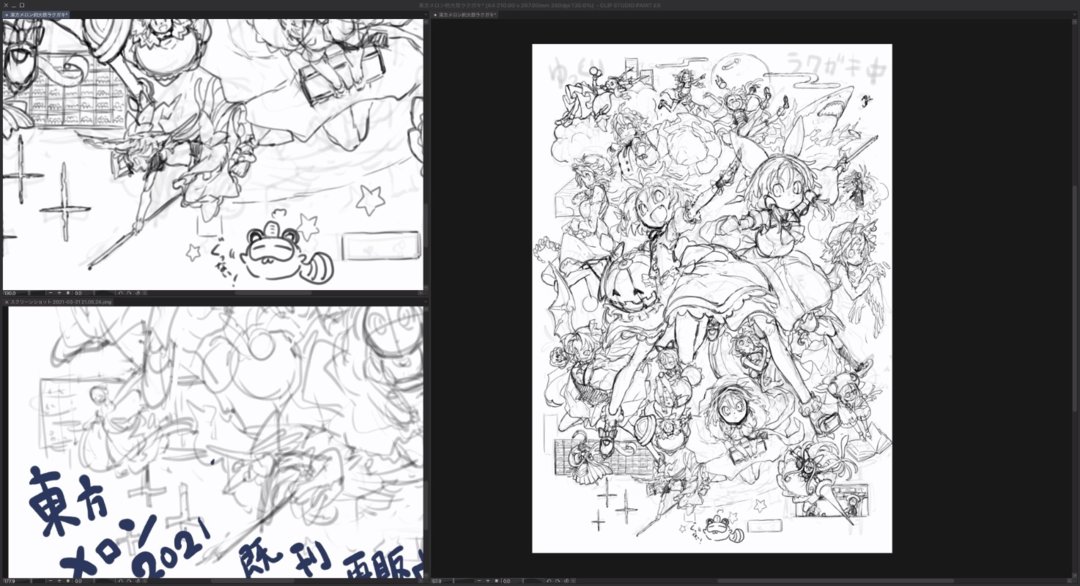Click zoom in in top-left pane status bar
This screenshot has width=1080, height=586.
(x=59, y=293)
